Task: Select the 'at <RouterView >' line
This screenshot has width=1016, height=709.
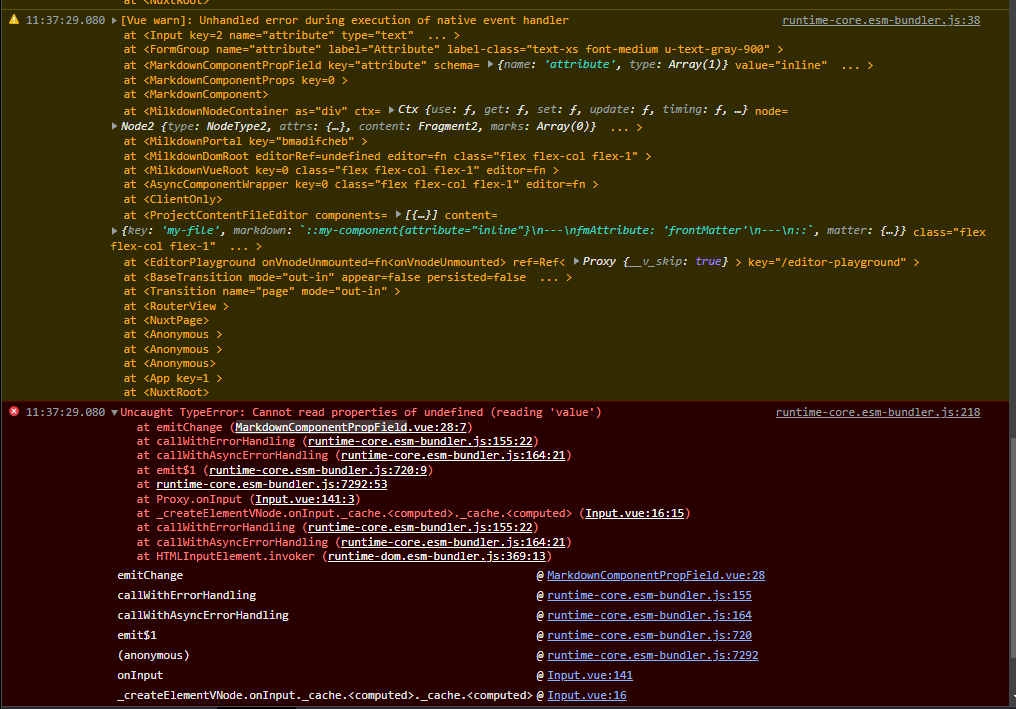Action: click(x=176, y=306)
